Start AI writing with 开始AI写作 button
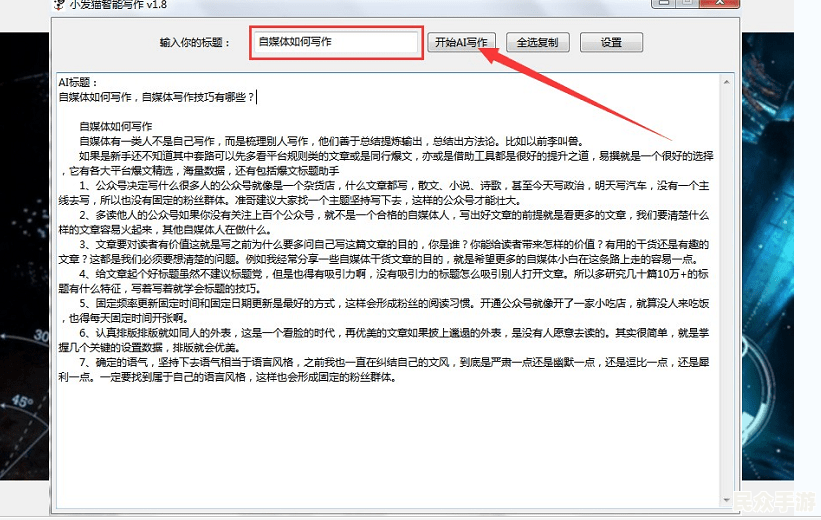The width and height of the screenshot is (821, 520). pos(461,42)
